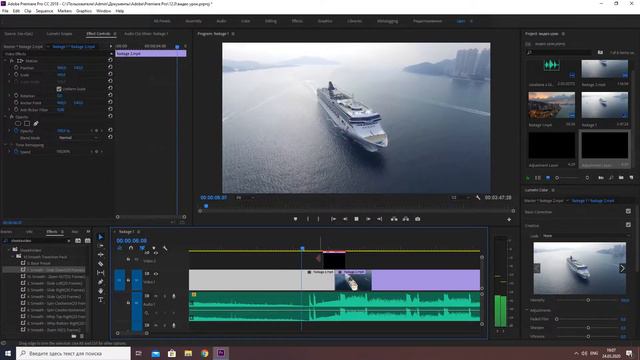This screenshot has width=640, height=360.
Task: Open Premiere Pro in Windows taskbar
Action: (x=221, y=353)
